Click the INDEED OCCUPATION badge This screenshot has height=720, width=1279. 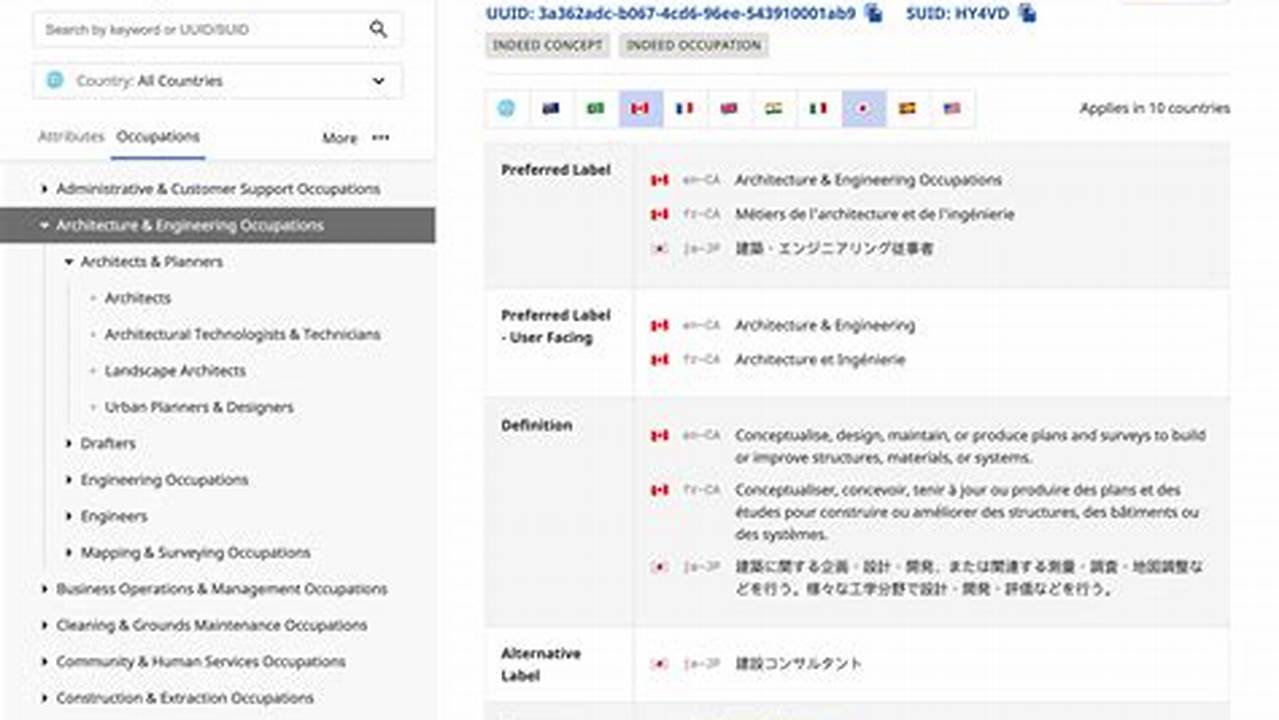tap(693, 45)
